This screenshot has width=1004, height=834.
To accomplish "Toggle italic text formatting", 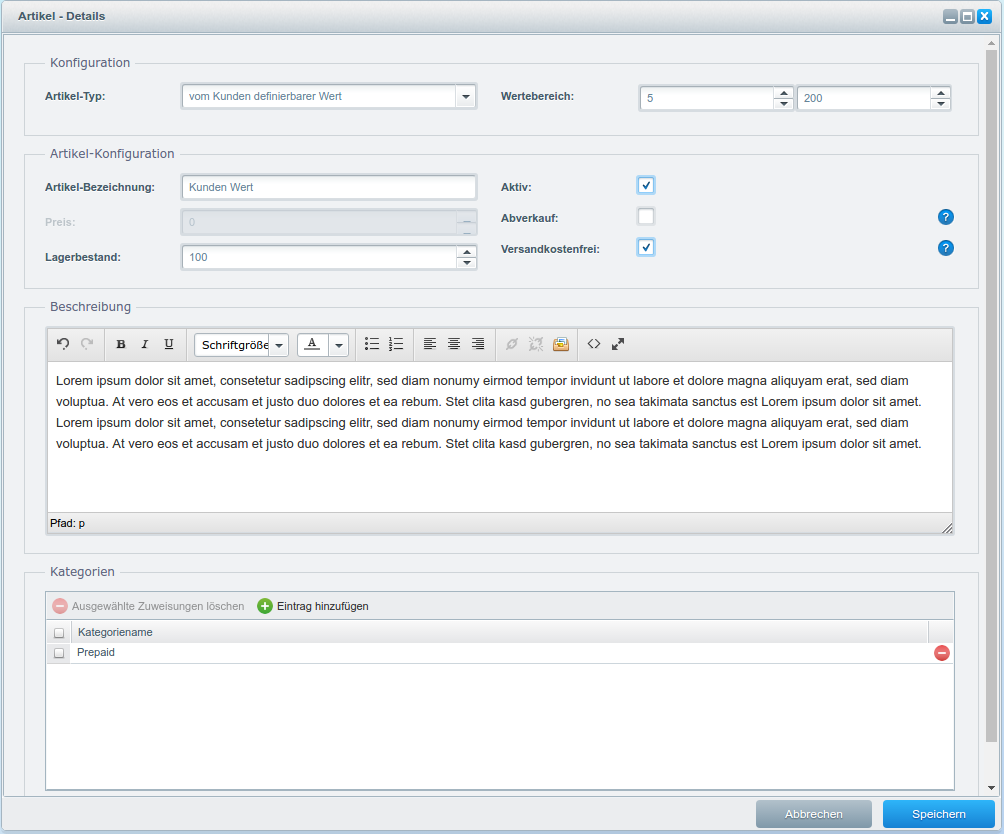I will point(145,344).
